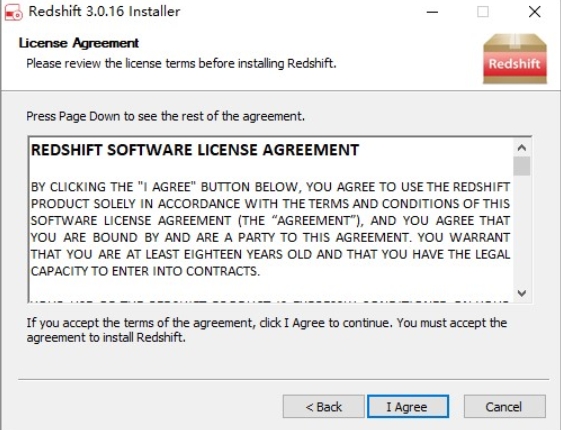Minimize the Redshift installer window

(x=432, y=12)
